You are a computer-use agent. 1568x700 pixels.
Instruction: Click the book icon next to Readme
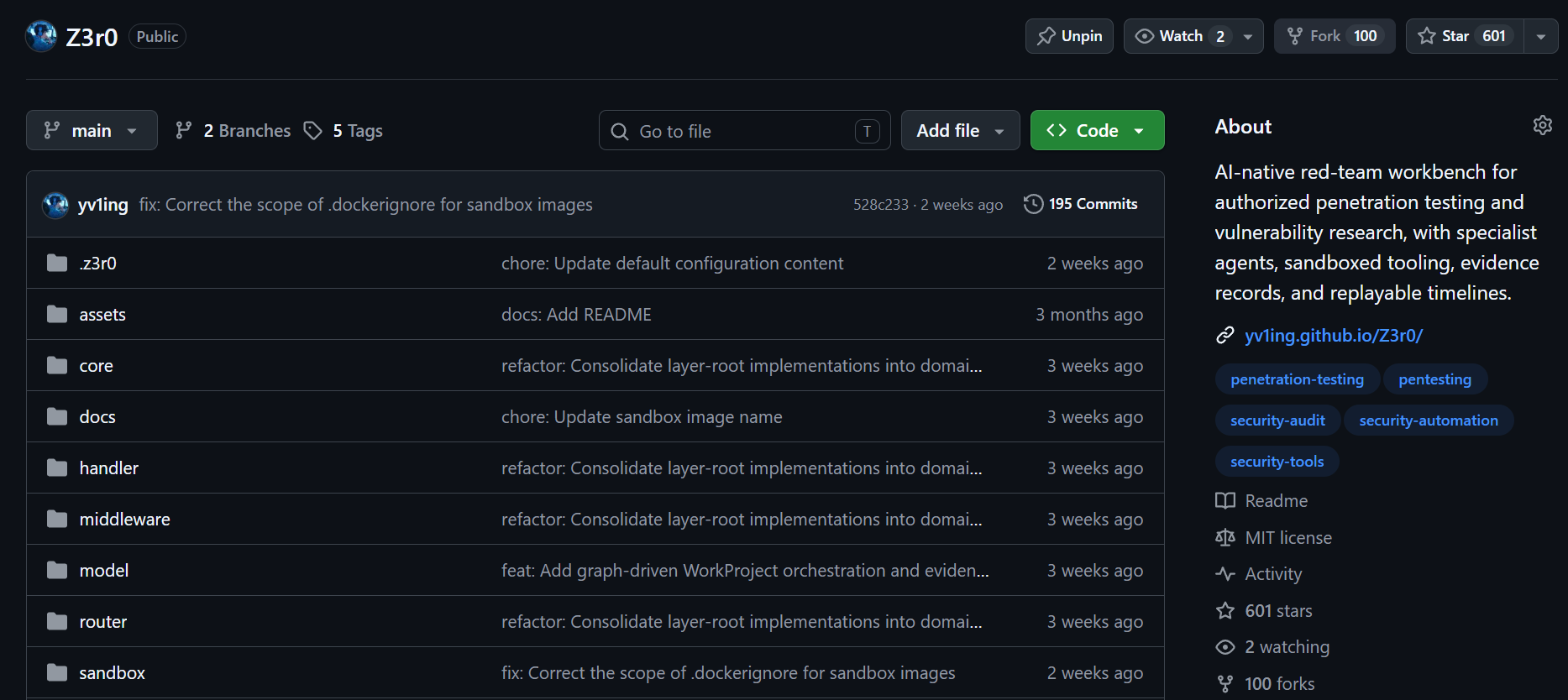pos(1225,501)
